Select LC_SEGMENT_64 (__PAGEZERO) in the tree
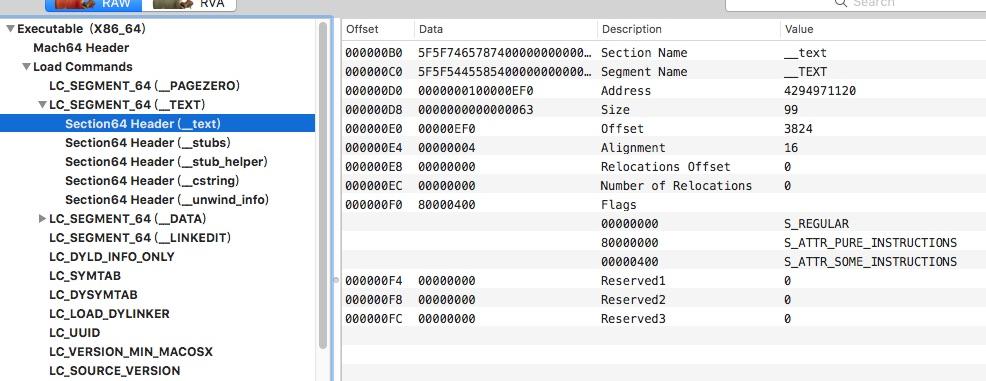The width and height of the screenshot is (986, 381). pyautogui.click(x=144, y=86)
